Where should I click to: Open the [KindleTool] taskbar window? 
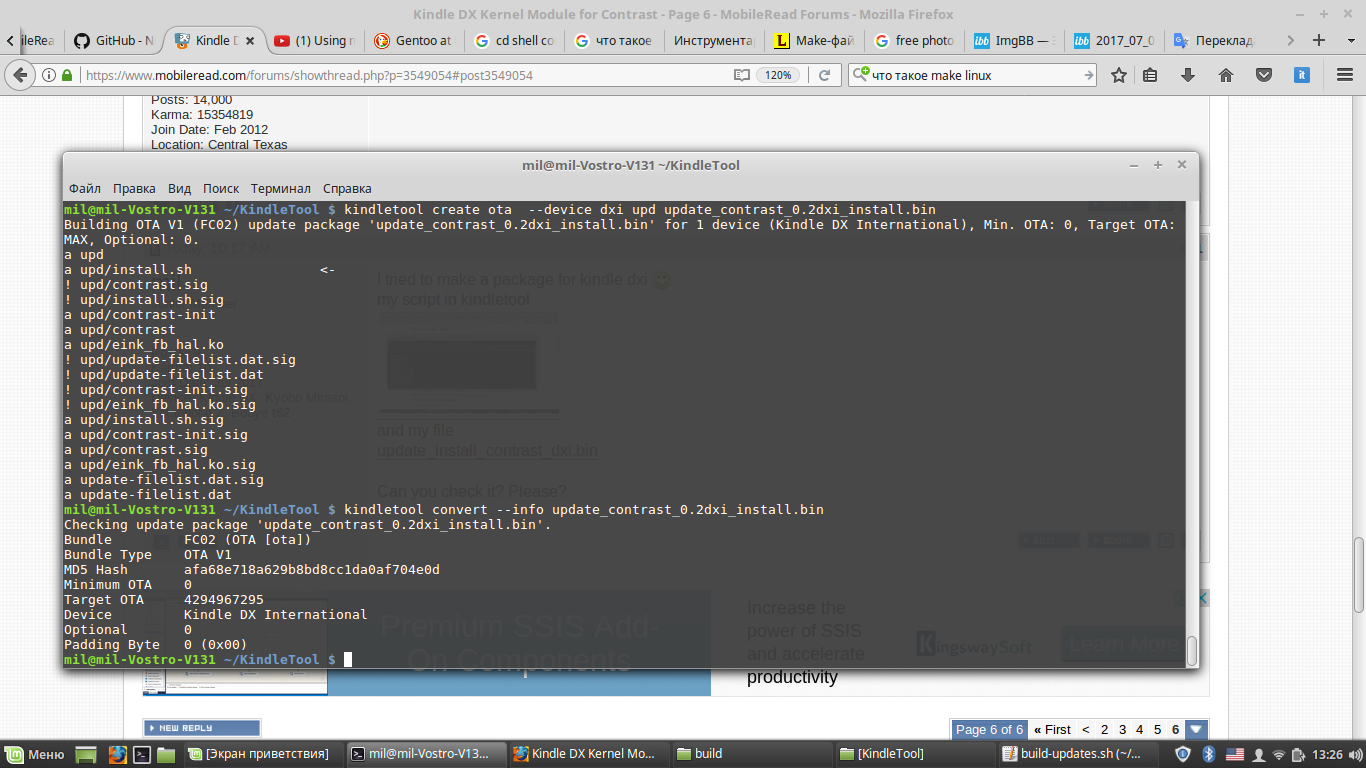pyautogui.click(x=912, y=754)
